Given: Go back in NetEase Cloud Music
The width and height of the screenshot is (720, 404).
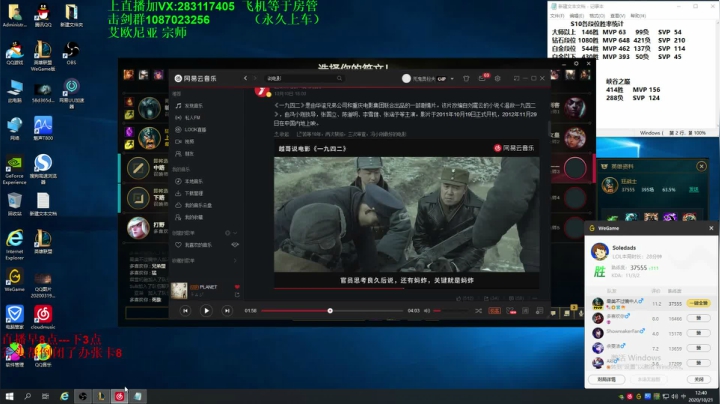Looking at the screenshot, I should pos(246,78).
